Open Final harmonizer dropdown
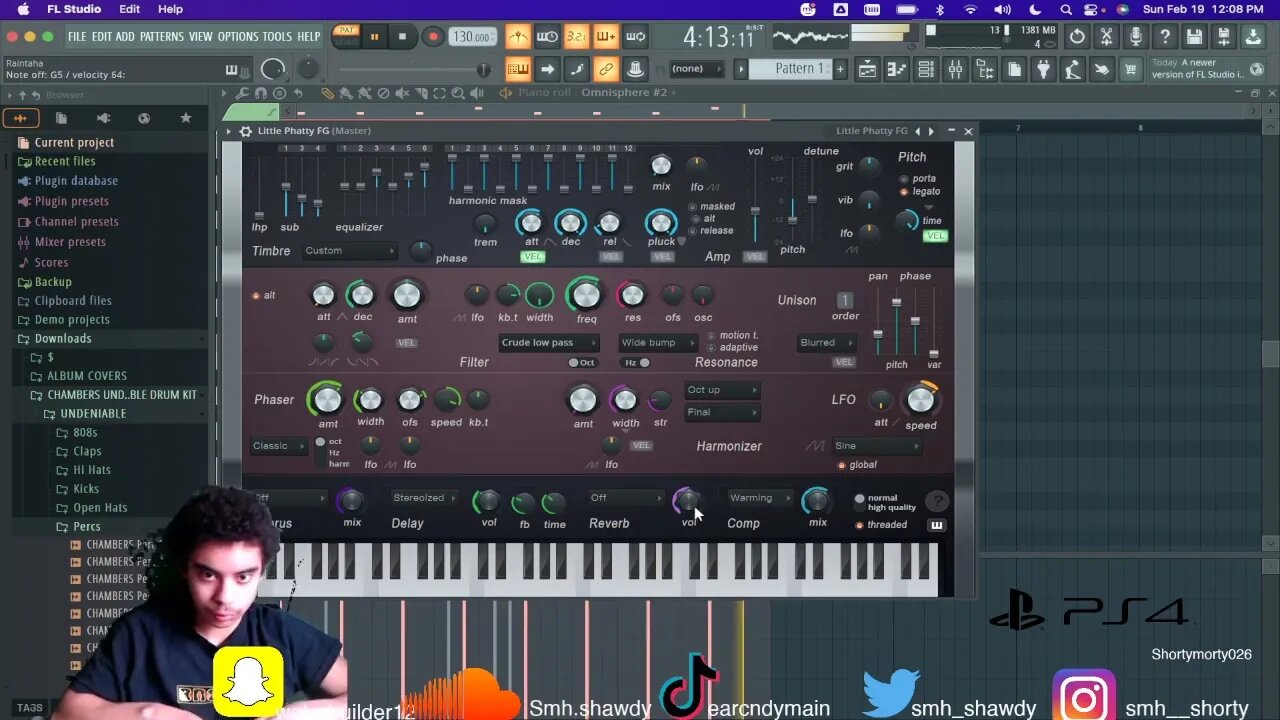 point(722,412)
